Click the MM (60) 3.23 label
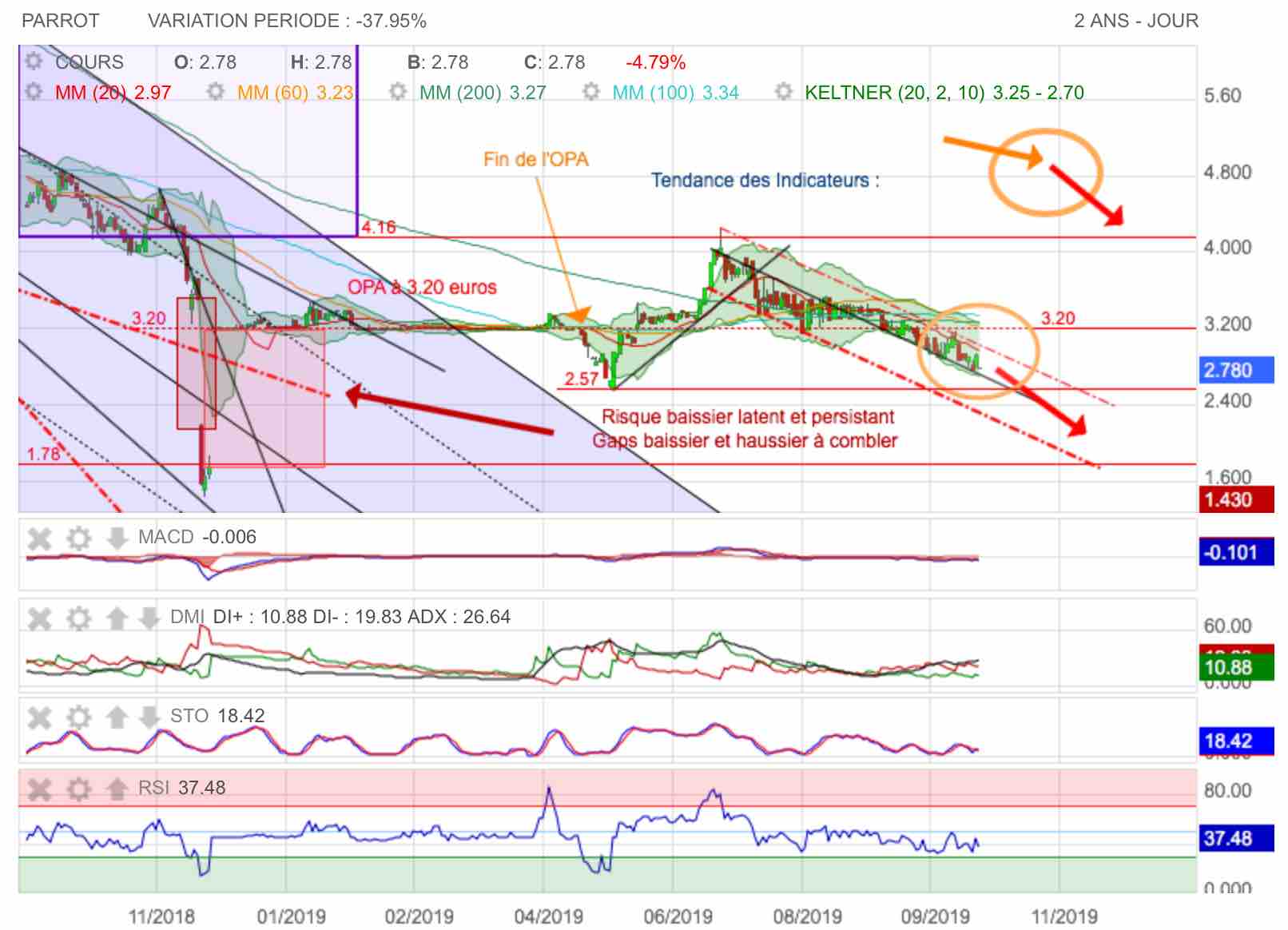Screen dimensions: 1288x930 [295, 93]
